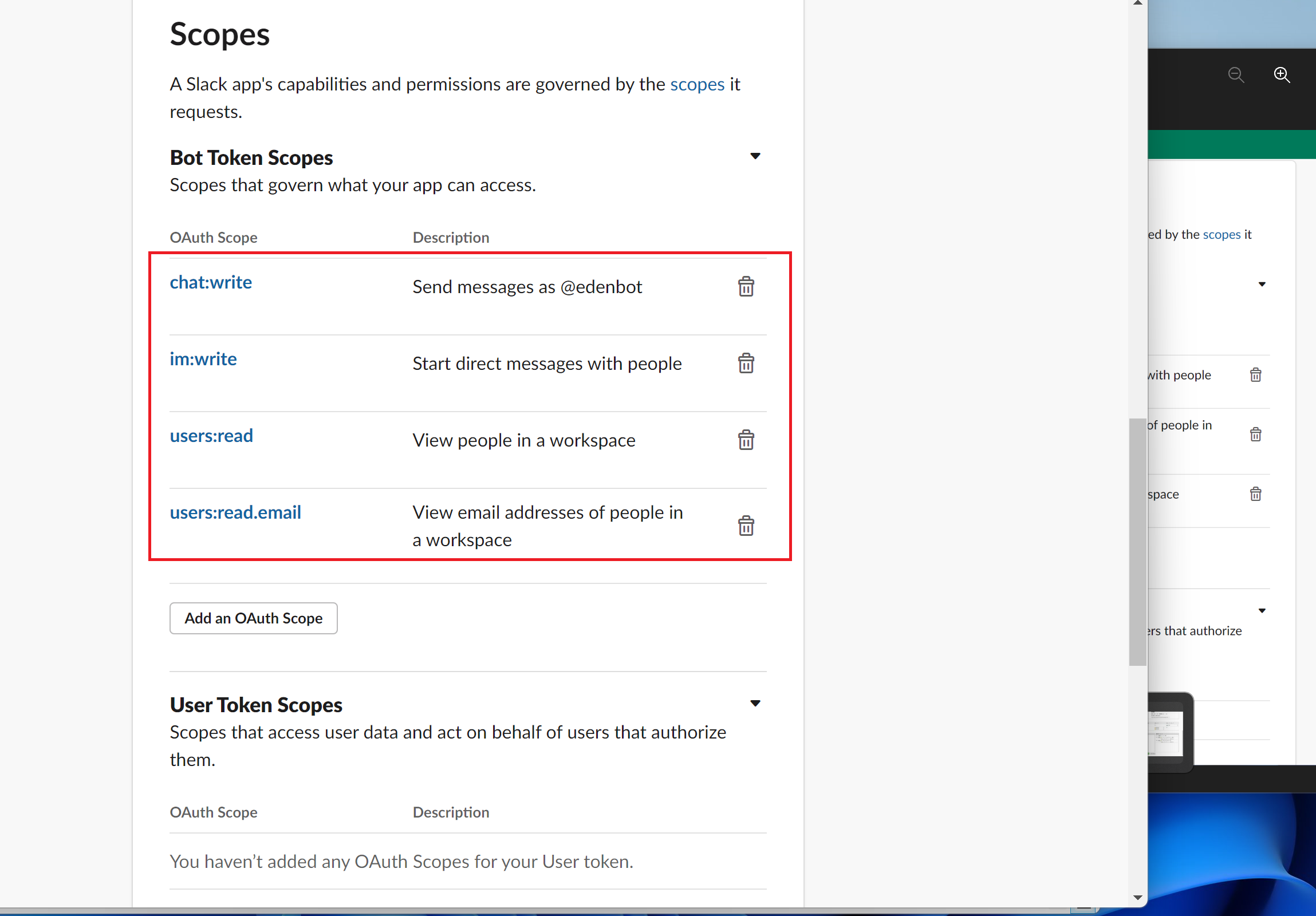The image size is (1316, 916).
Task: Remove the users:read scope via its trash icon
Action: coord(746,440)
